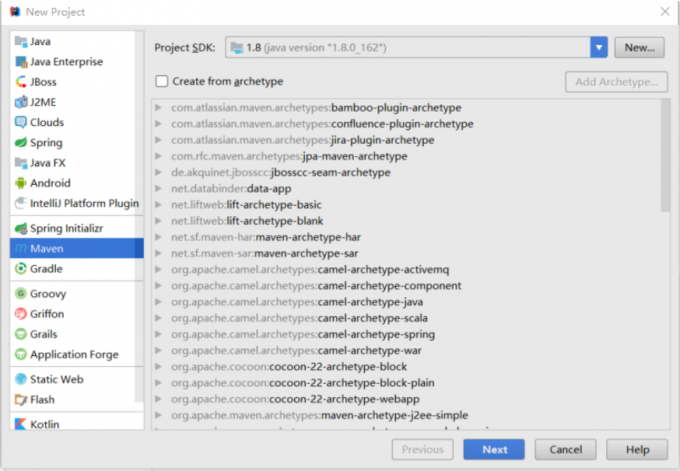This screenshot has height=471, width=680.
Task: Select the Spring Initializr icon
Action: [x=21, y=228]
